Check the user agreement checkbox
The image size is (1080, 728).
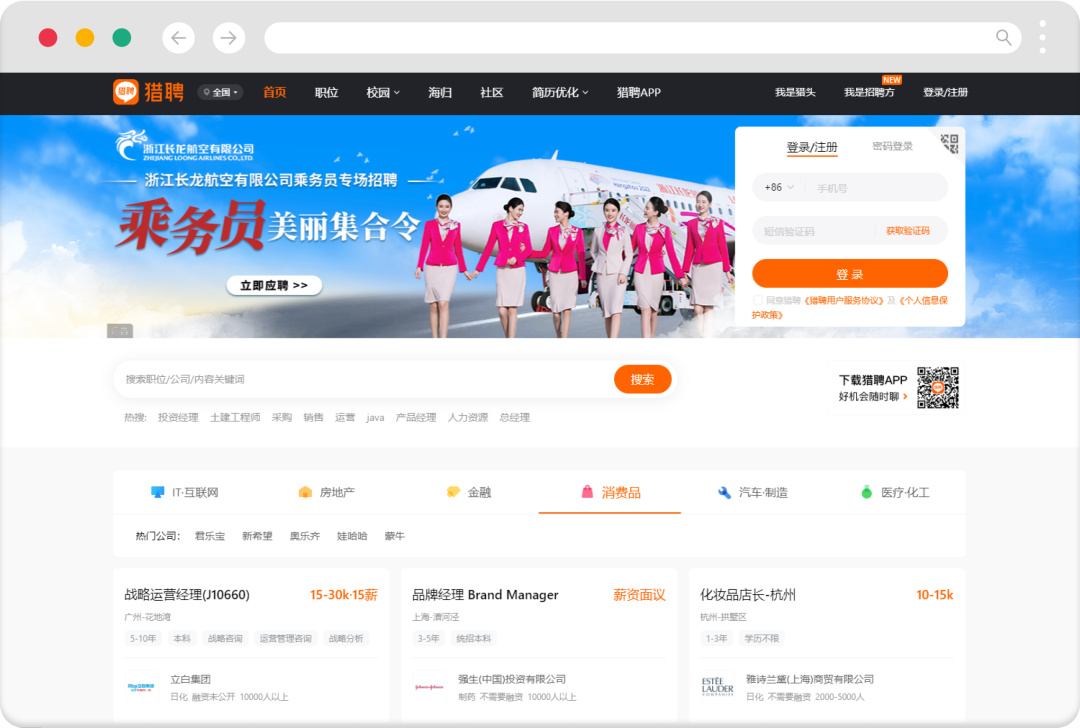[x=758, y=300]
